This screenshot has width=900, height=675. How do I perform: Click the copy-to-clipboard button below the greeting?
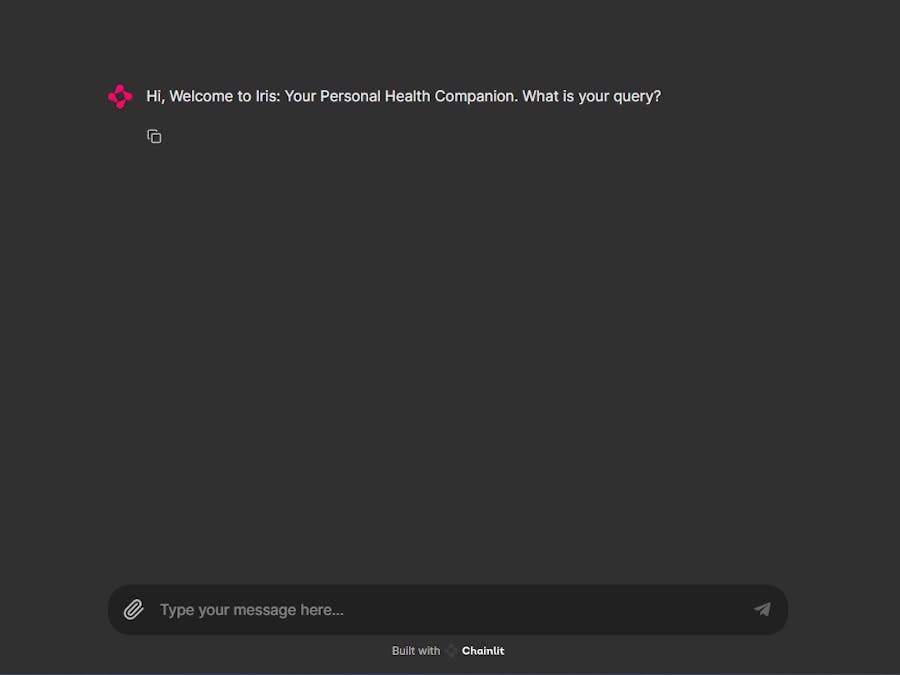pyautogui.click(x=154, y=137)
